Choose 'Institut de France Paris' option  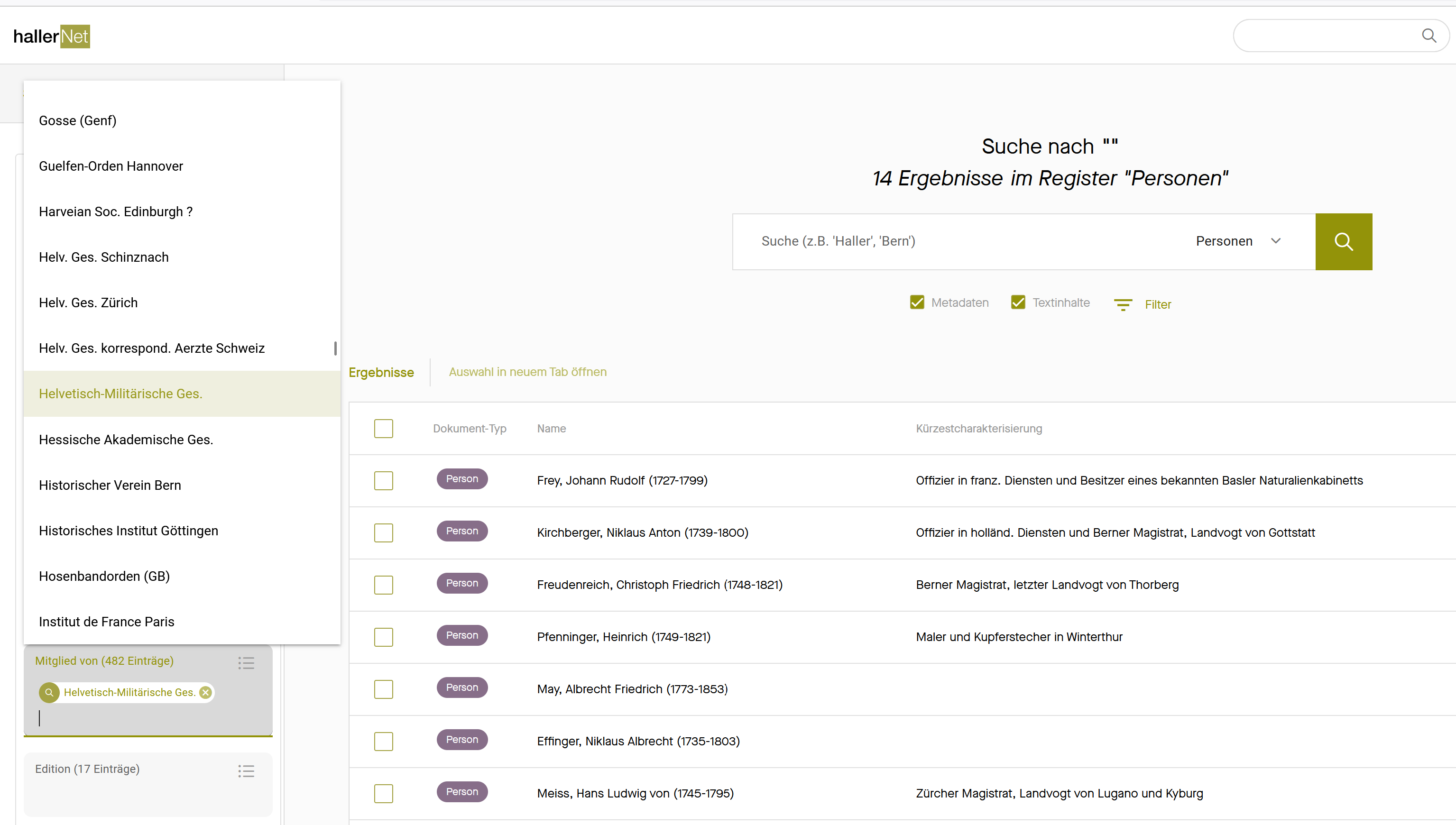[x=182, y=622]
